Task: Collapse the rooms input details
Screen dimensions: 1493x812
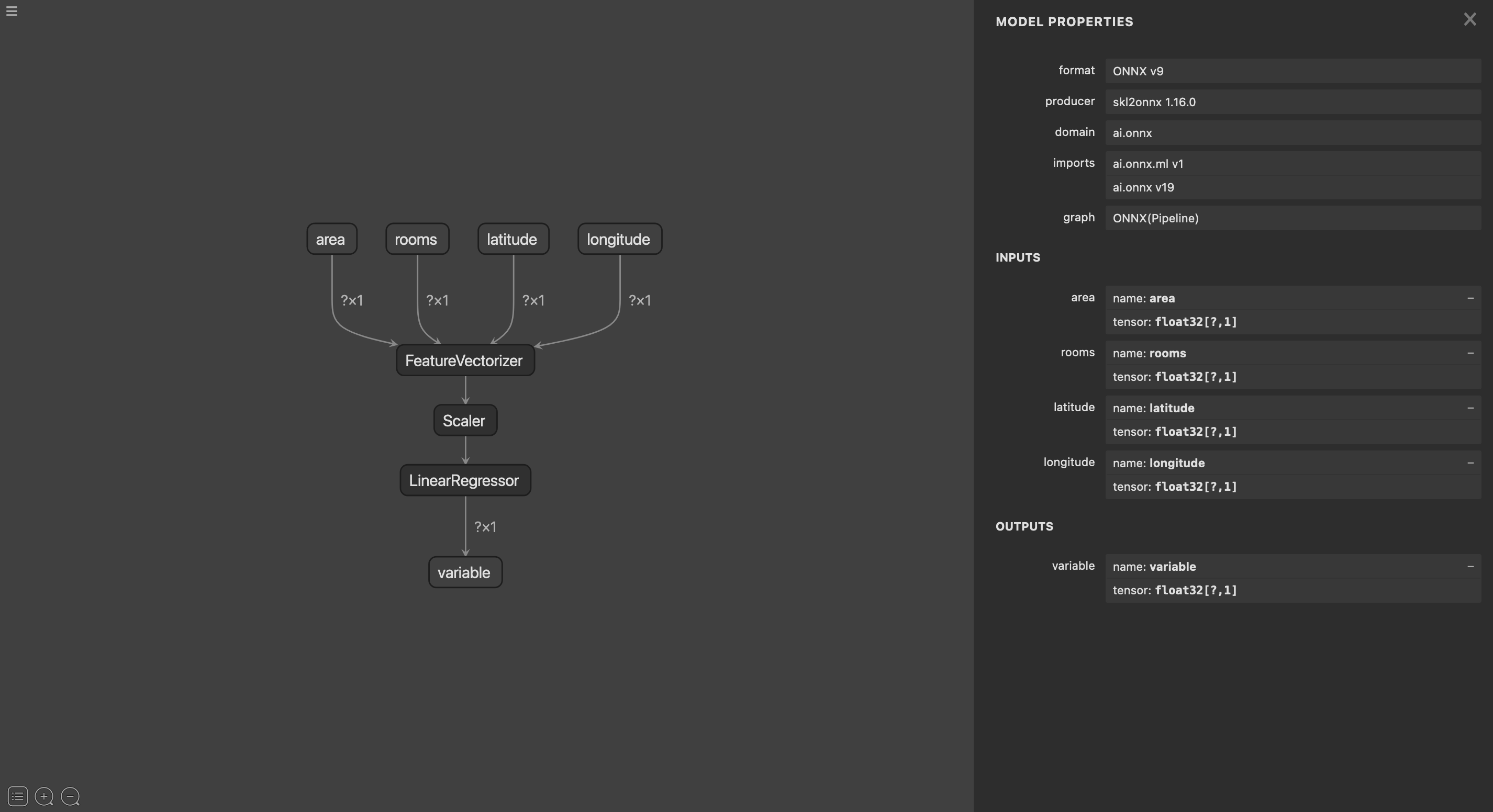Action: tap(1470, 353)
